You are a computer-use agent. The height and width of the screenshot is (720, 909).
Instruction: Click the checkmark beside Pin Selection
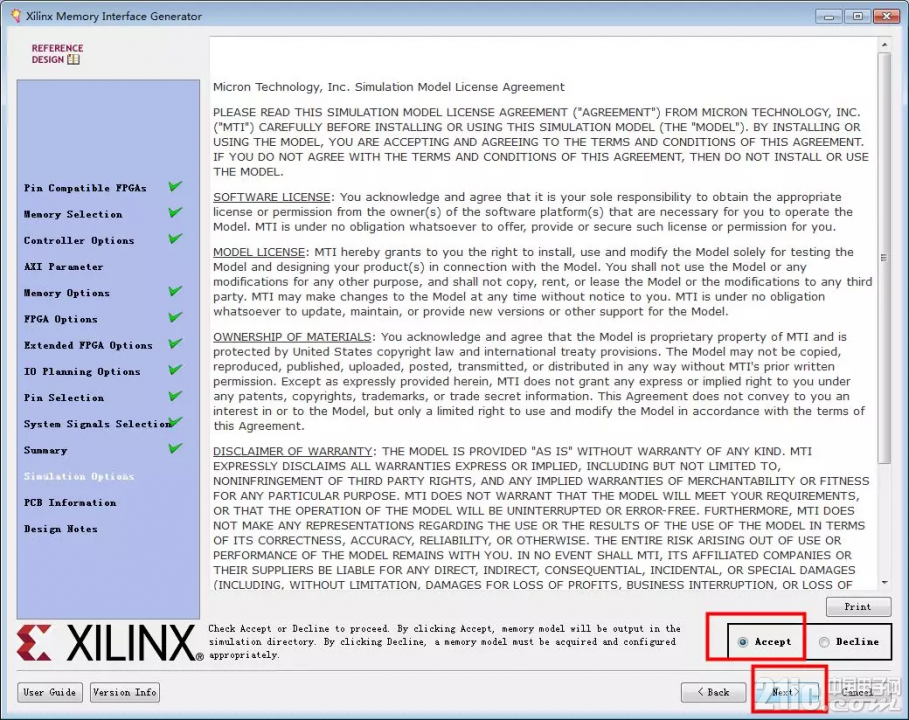coord(175,396)
